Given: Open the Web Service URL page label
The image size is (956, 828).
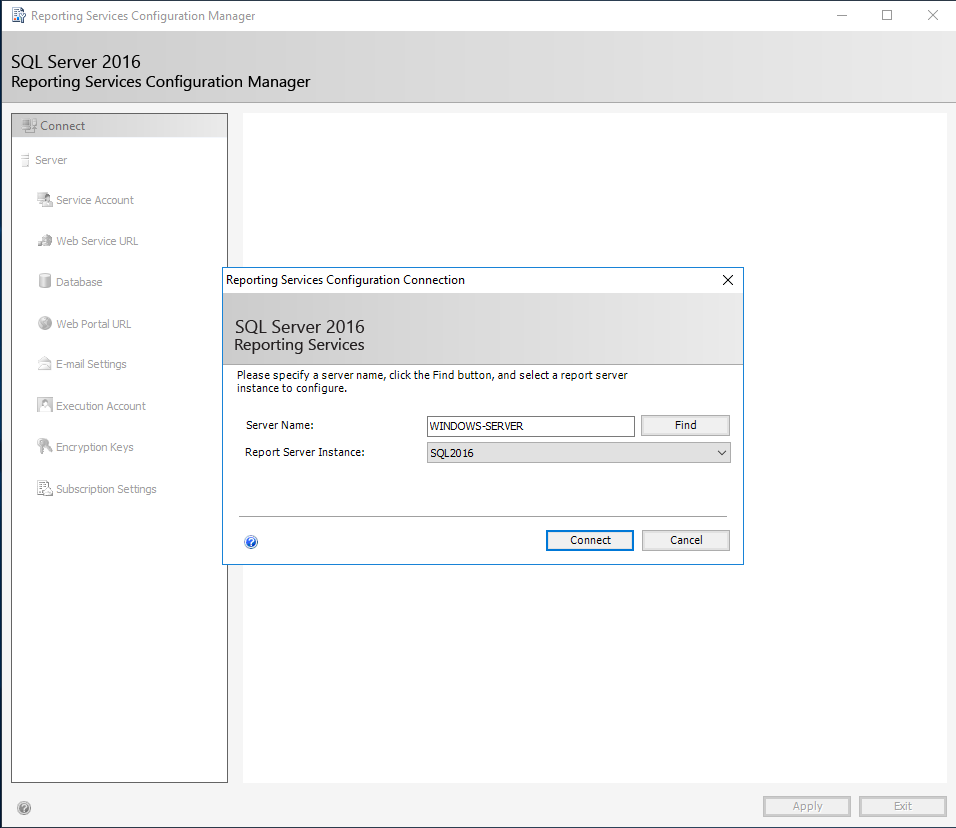Looking at the screenshot, I should [97, 241].
